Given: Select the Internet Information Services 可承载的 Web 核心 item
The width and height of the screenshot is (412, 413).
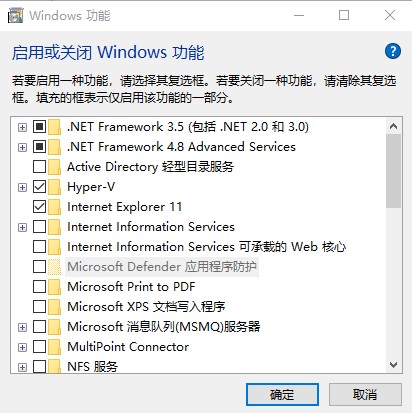Looking at the screenshot, I should coord(206,247).
